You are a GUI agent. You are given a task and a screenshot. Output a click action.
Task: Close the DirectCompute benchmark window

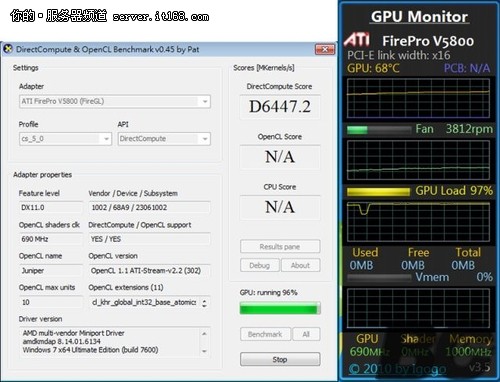tap(325, 49)
